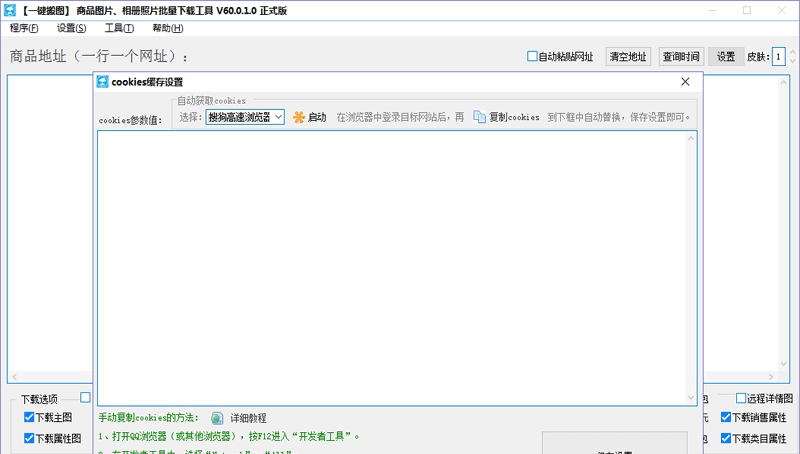Increase the 皮肤 skin number with up arrow
The height and width of the screenshot is (454, 800).
[792, 52]
